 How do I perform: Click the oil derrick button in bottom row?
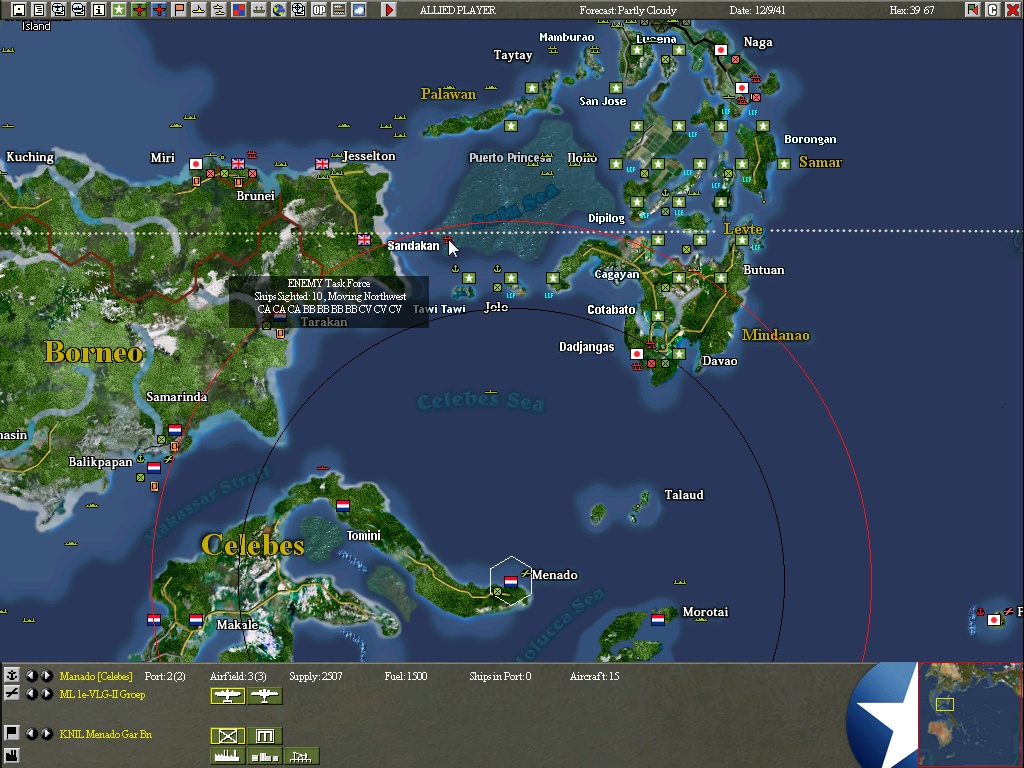(x=301, y=756)
